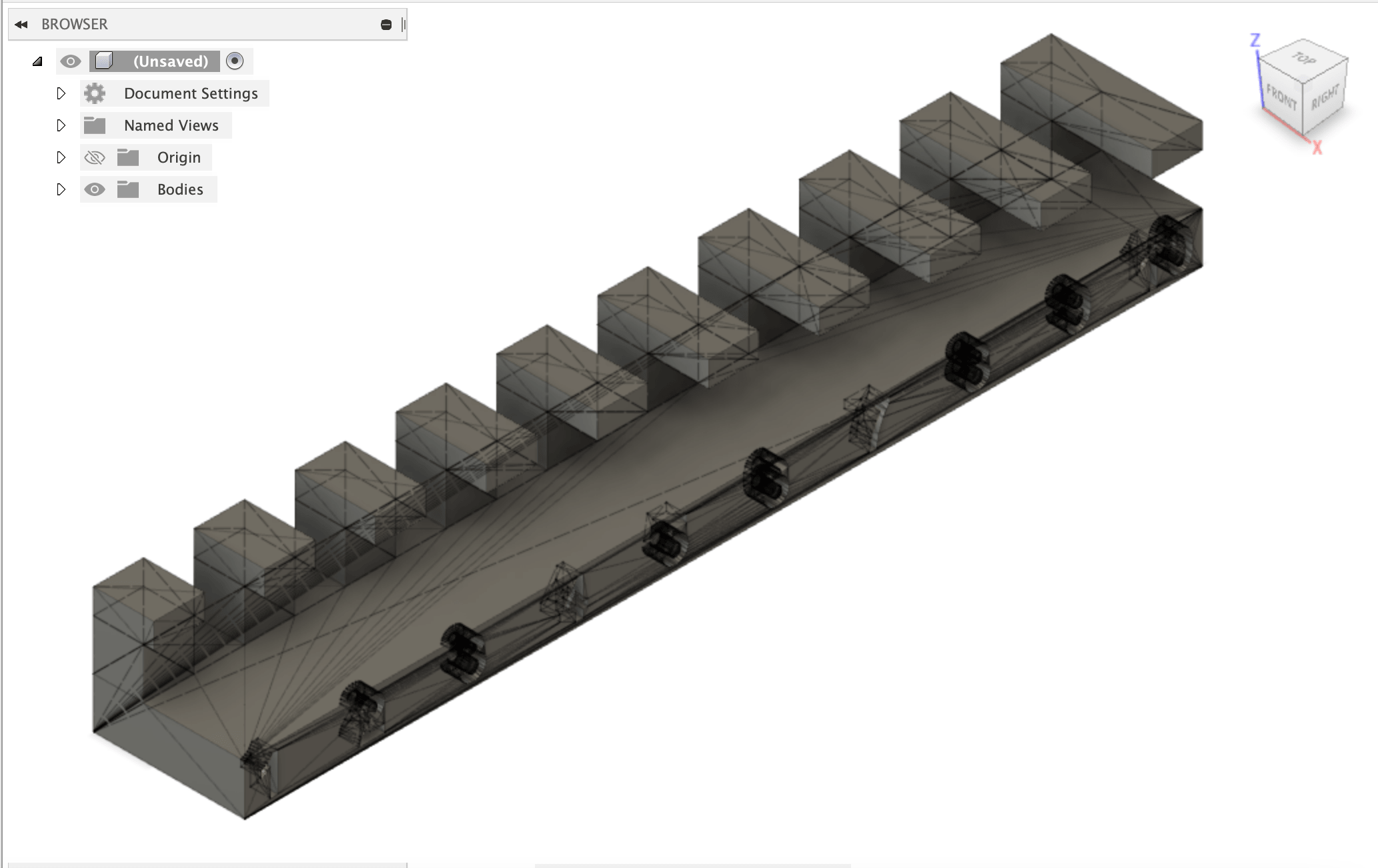Image resolution: width=1378 pixels, height=868 pixels.
Task: Click the Document Settings gear icon
Action: tap(95, 93)
